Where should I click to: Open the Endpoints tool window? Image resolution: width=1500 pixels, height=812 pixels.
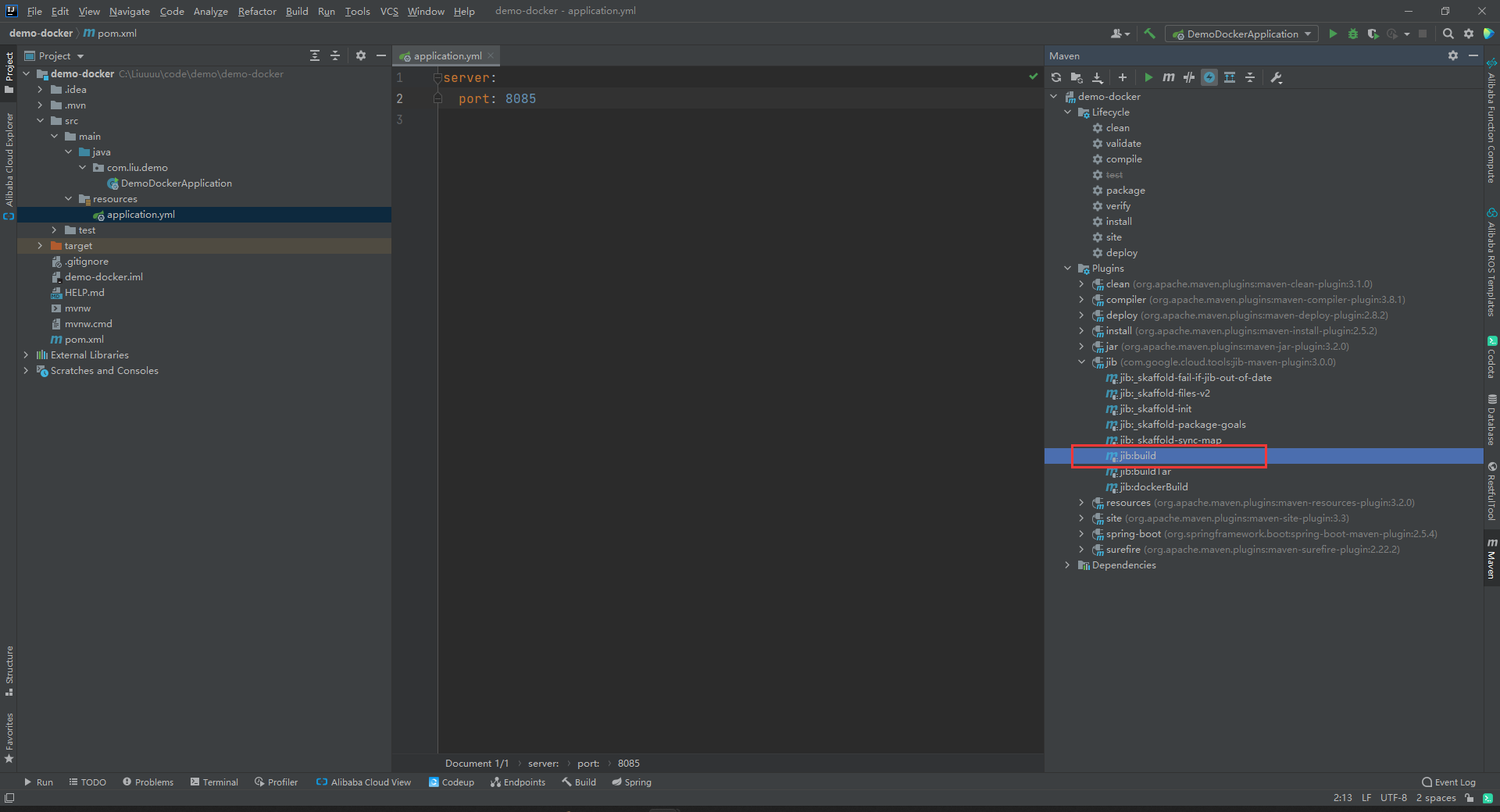click(x=518, y=782)
